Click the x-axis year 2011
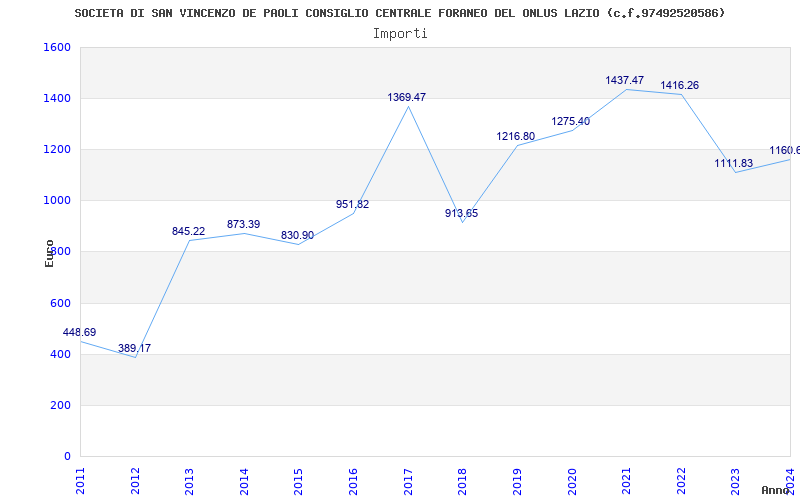This screenshot has height=500, width=800. coord(80,481)
